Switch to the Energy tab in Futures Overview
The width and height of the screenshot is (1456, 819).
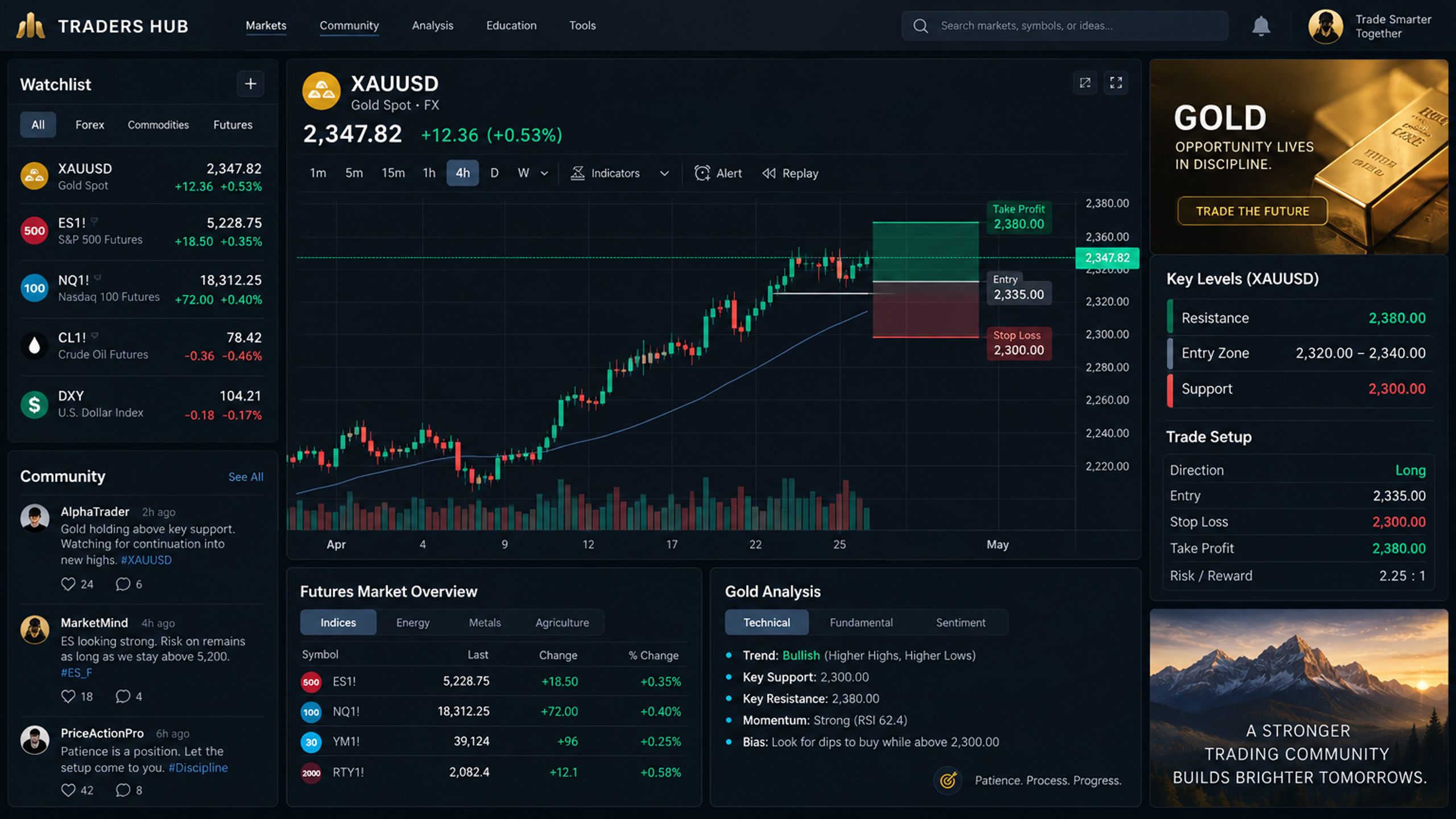[413, 622]
